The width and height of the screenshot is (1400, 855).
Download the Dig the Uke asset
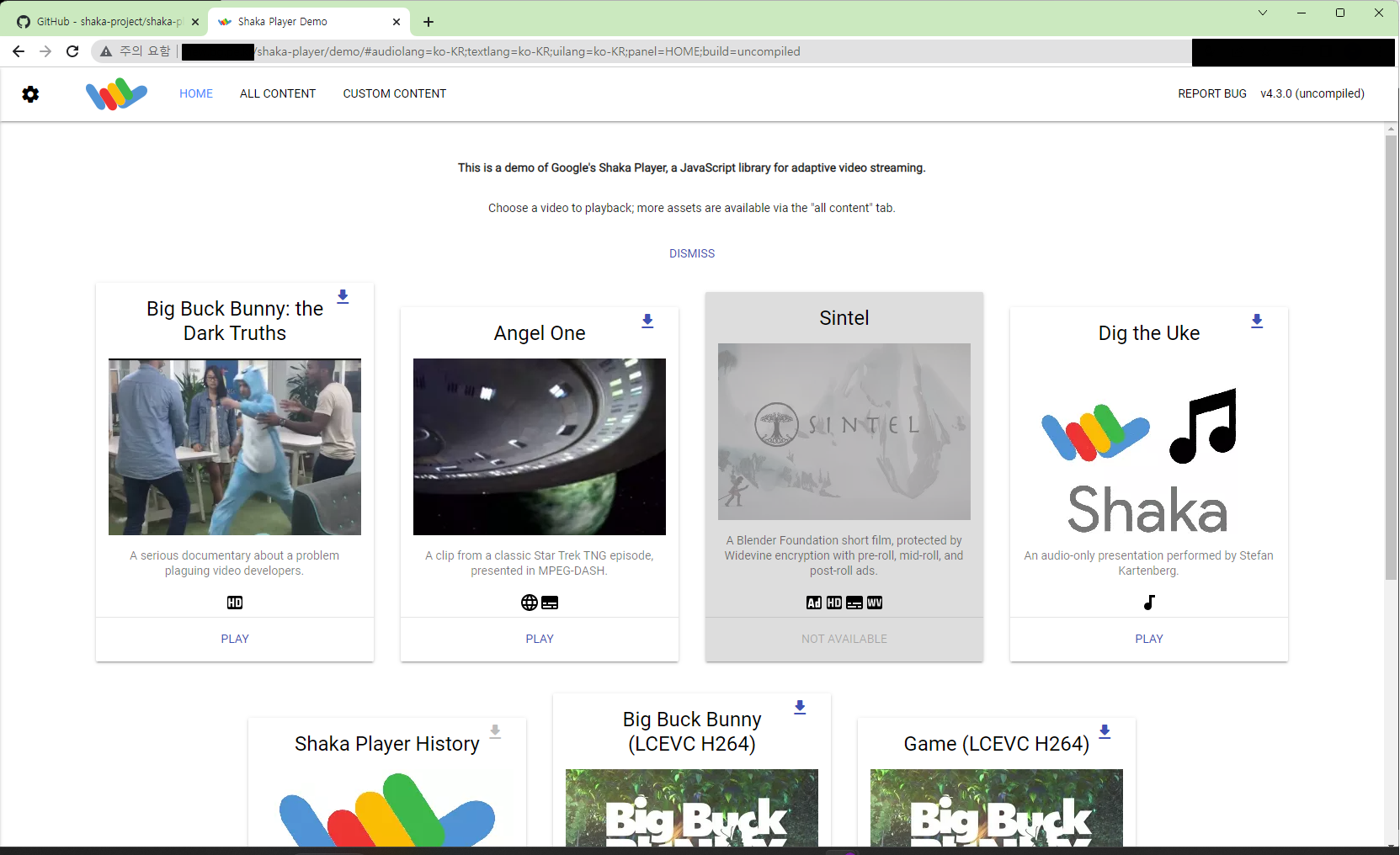click(1257, 321)
